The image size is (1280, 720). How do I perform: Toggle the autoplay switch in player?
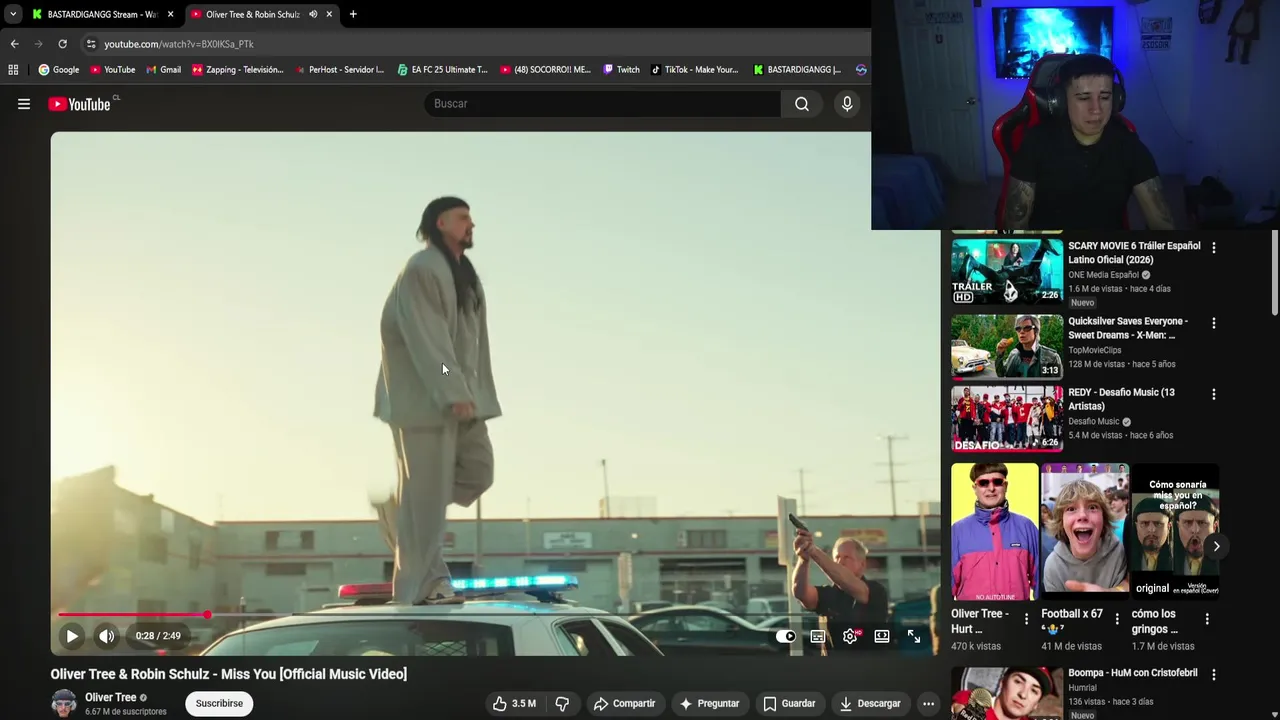click(x=786, y=636)
